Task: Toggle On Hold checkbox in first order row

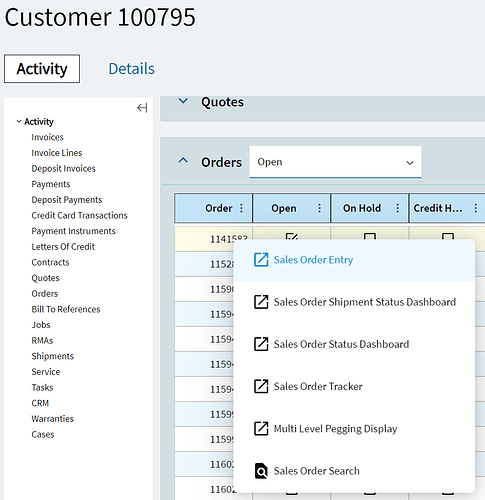Action: (370, 237)
